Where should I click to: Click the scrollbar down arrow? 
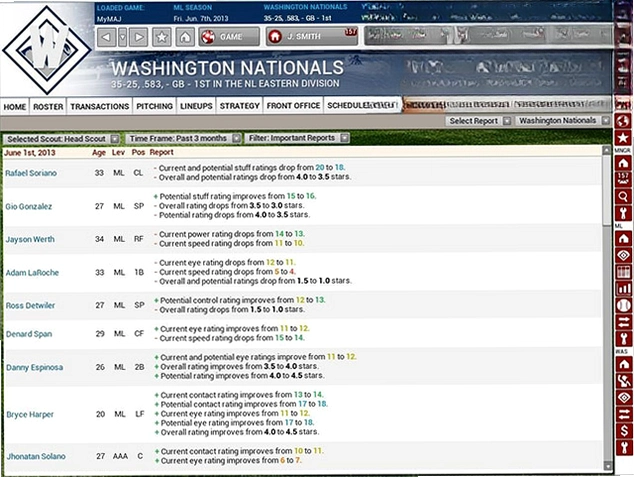607,466
